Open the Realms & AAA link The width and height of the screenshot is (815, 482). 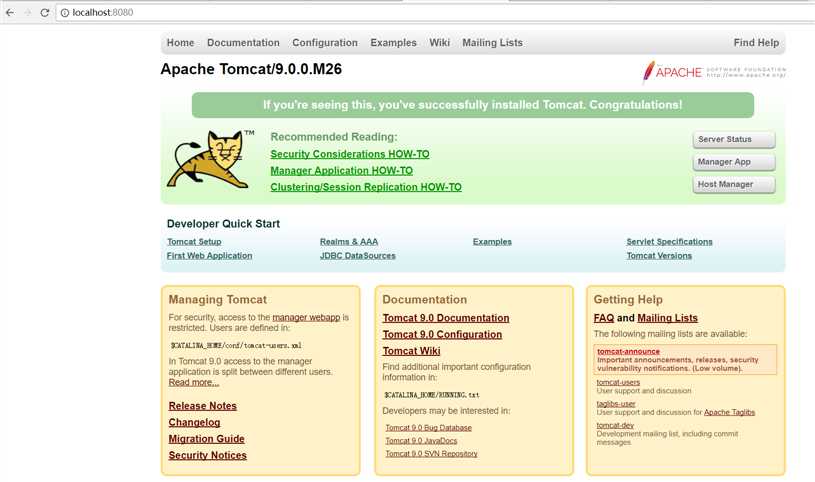tap(349, 242)
